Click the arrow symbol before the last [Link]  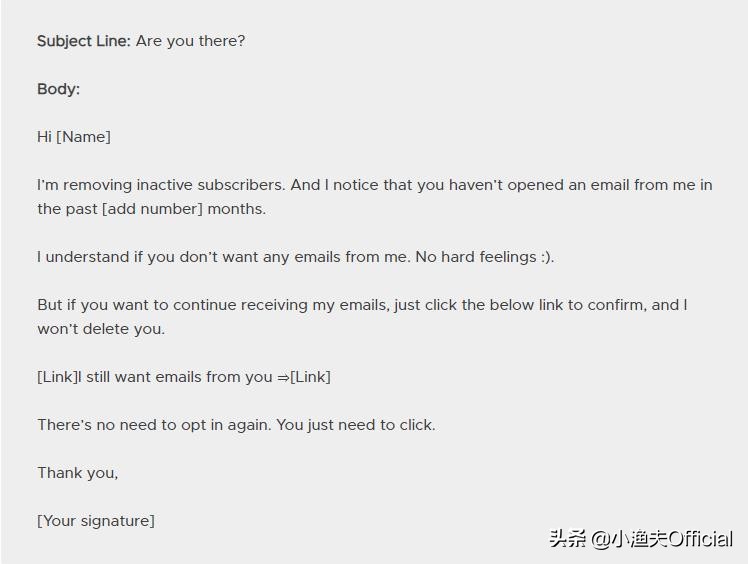282,377
